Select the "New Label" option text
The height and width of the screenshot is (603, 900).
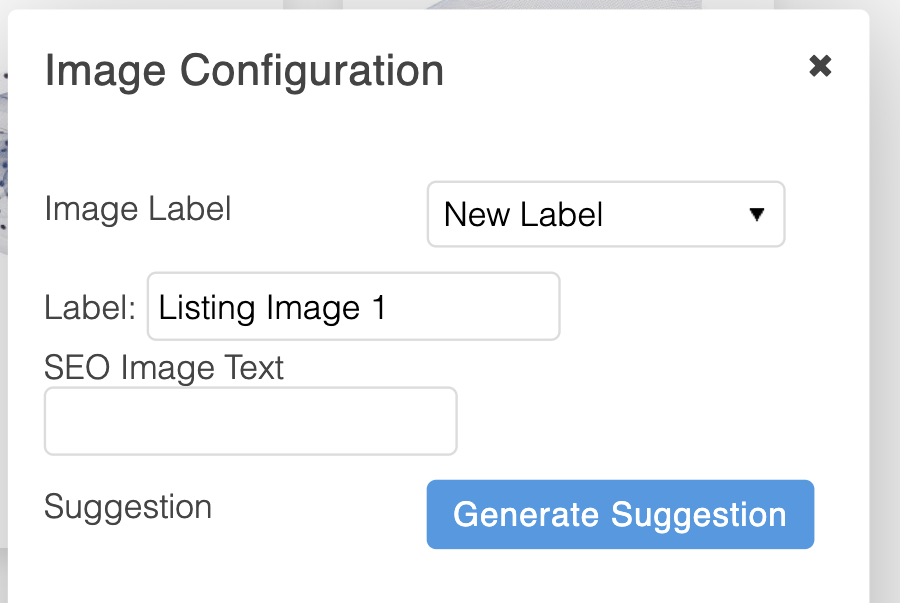click(x=523, y=214)
